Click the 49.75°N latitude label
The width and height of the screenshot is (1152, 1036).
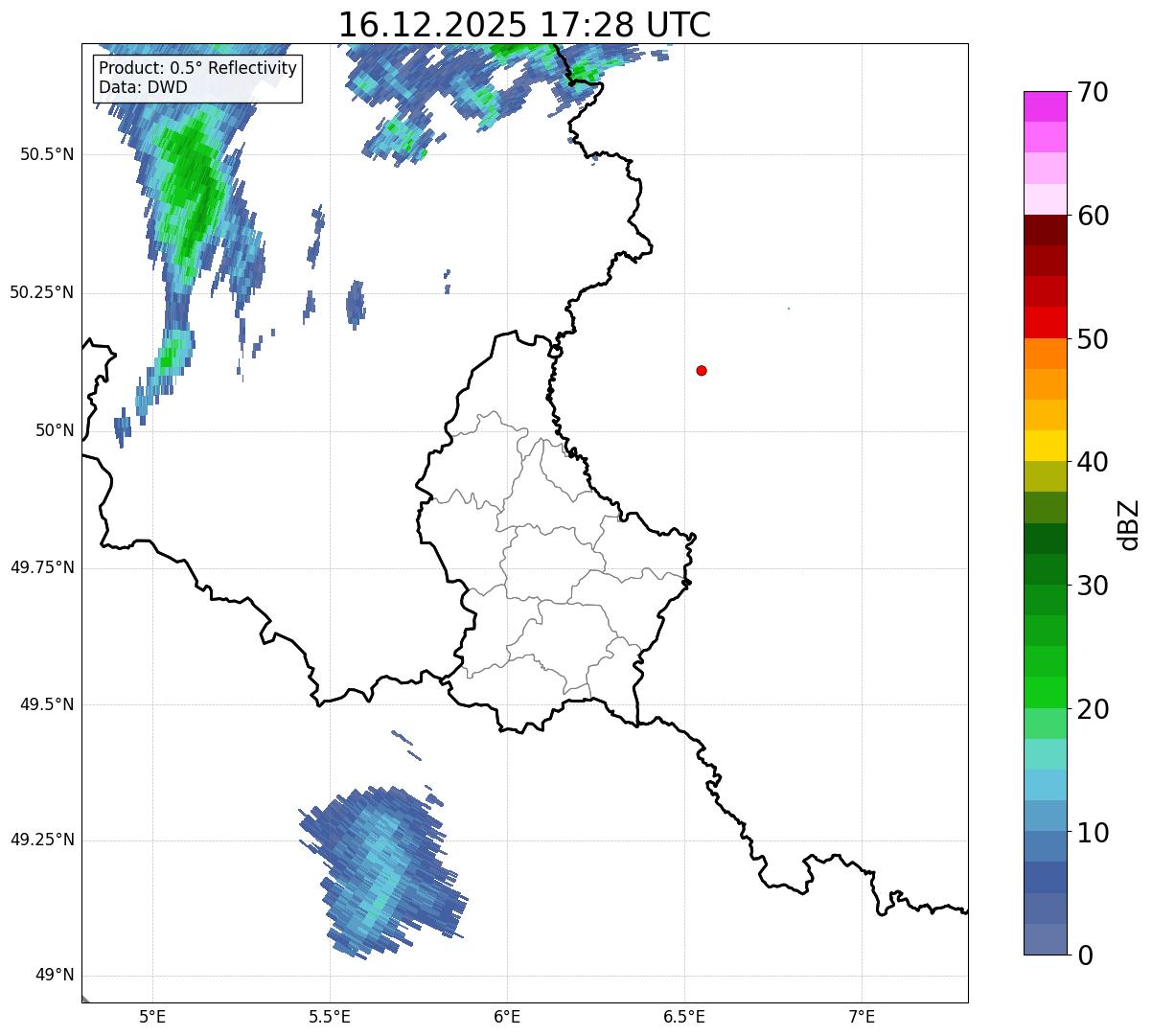tap(42, 567)
